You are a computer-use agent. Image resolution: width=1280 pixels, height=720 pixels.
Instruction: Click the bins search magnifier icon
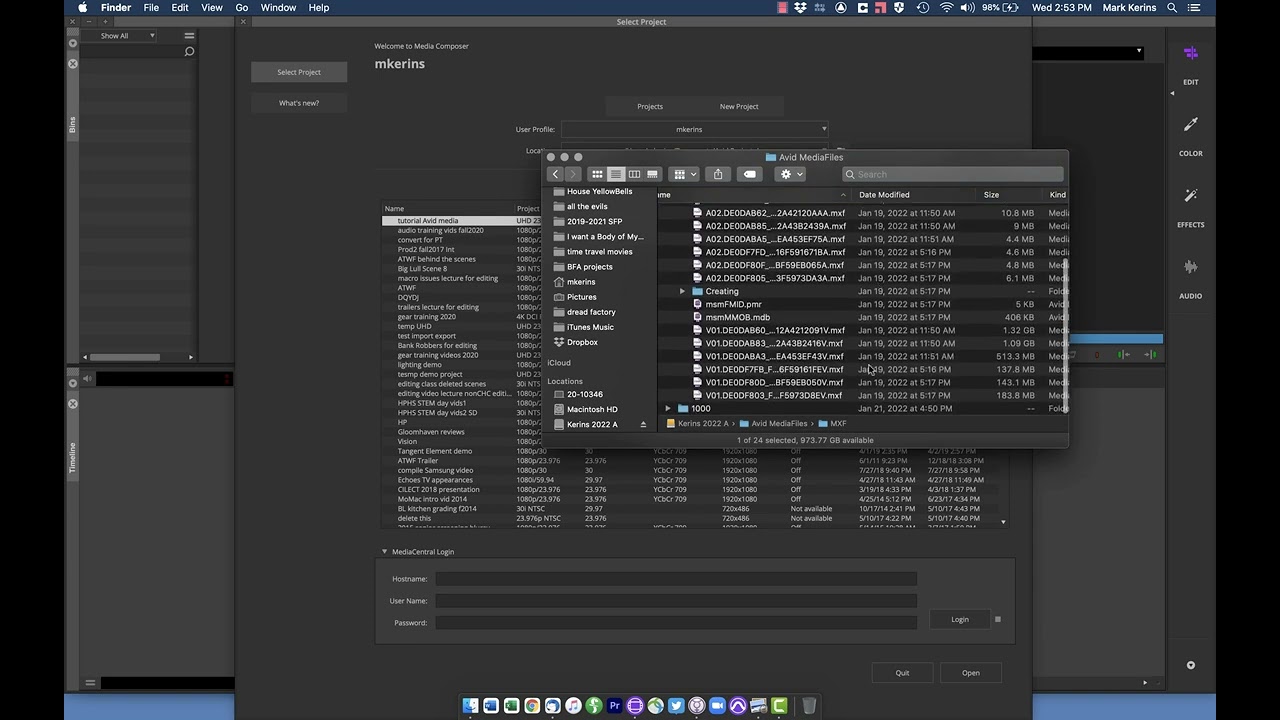189,52
